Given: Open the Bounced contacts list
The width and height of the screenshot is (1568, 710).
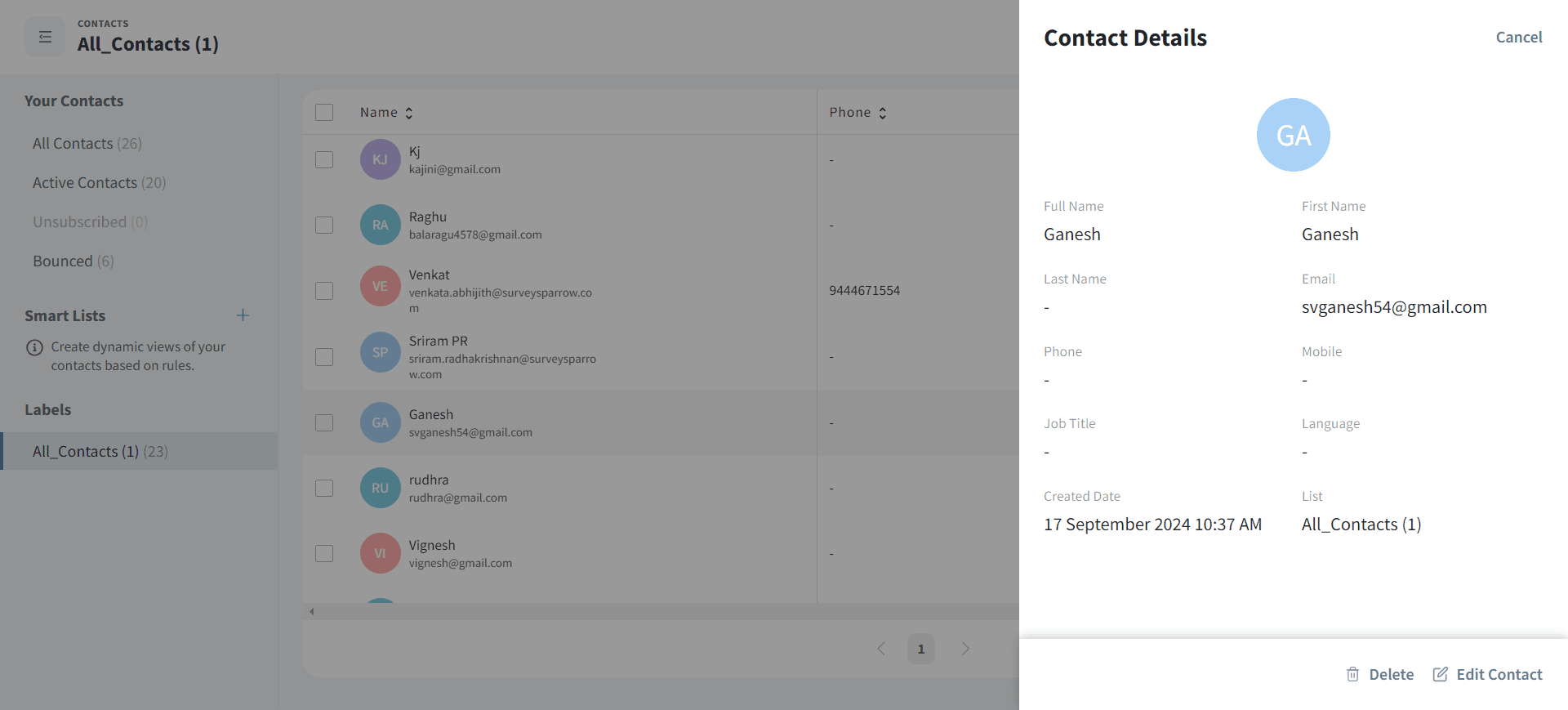Looking at the screenshot, I should coord(73,261).
